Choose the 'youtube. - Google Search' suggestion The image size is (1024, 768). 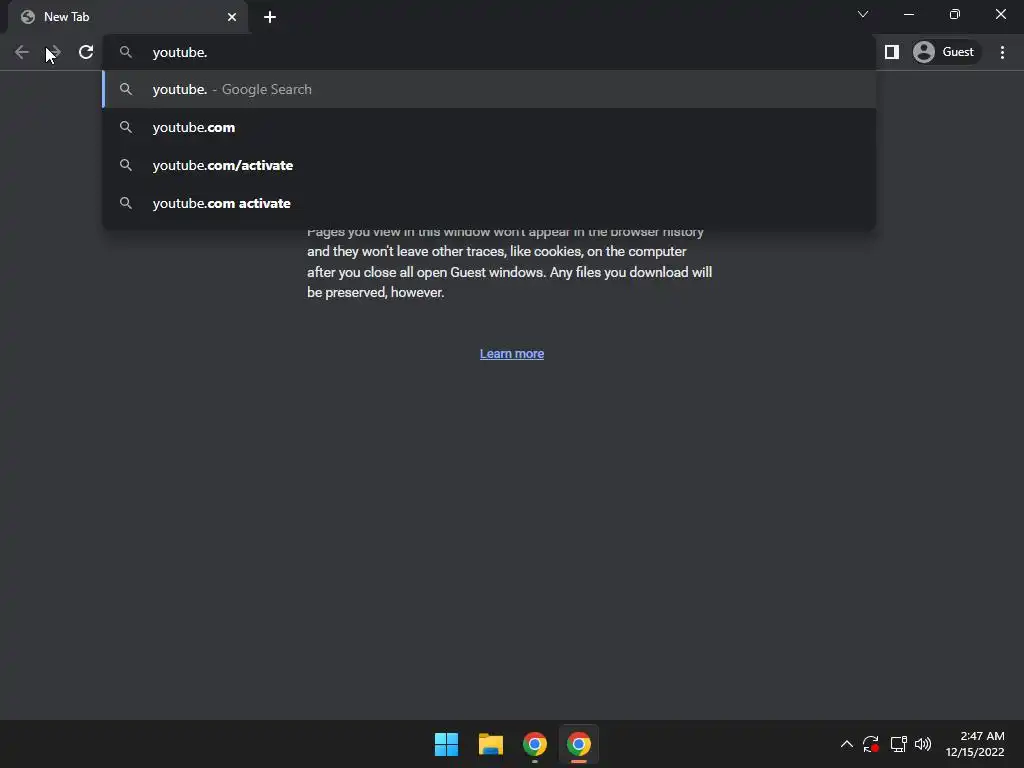[x=488, y=89]
